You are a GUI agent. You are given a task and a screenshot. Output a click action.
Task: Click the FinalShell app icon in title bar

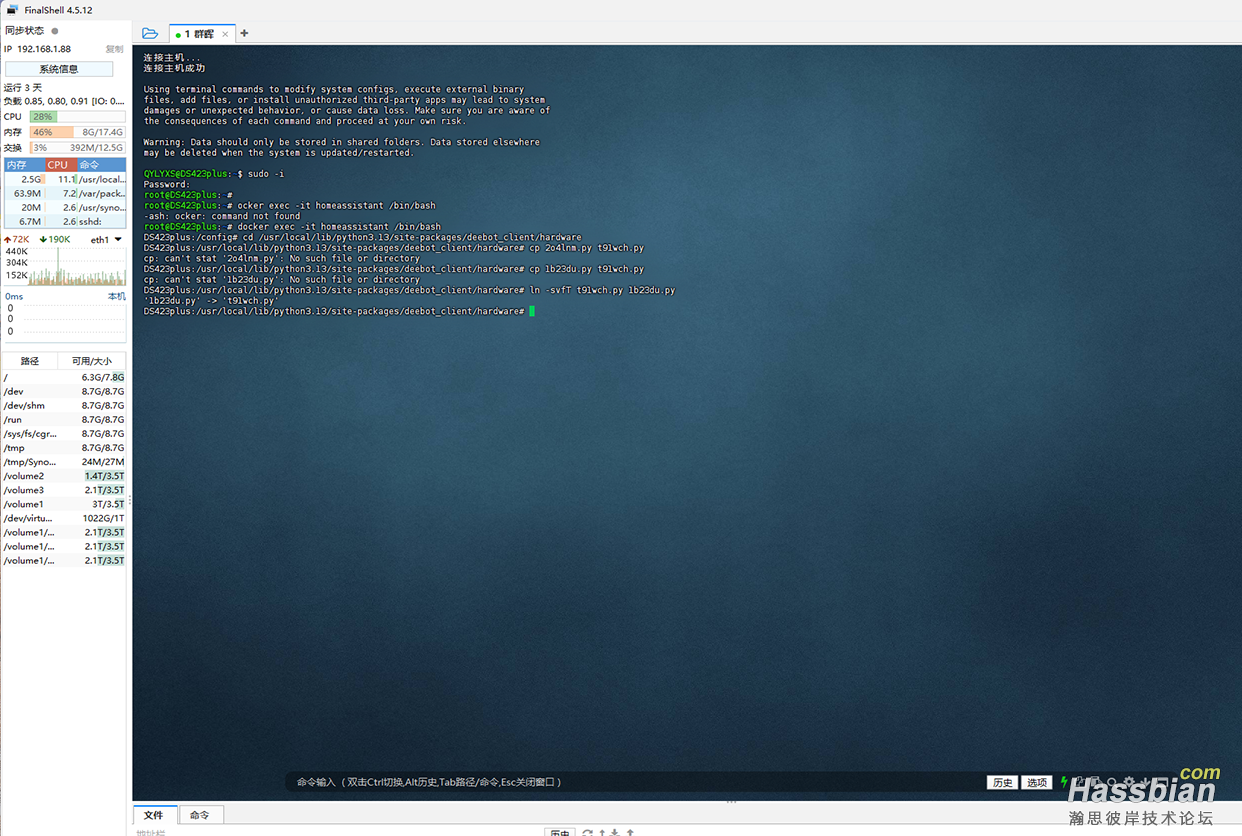pyautogui.click(x=11, y=10)
